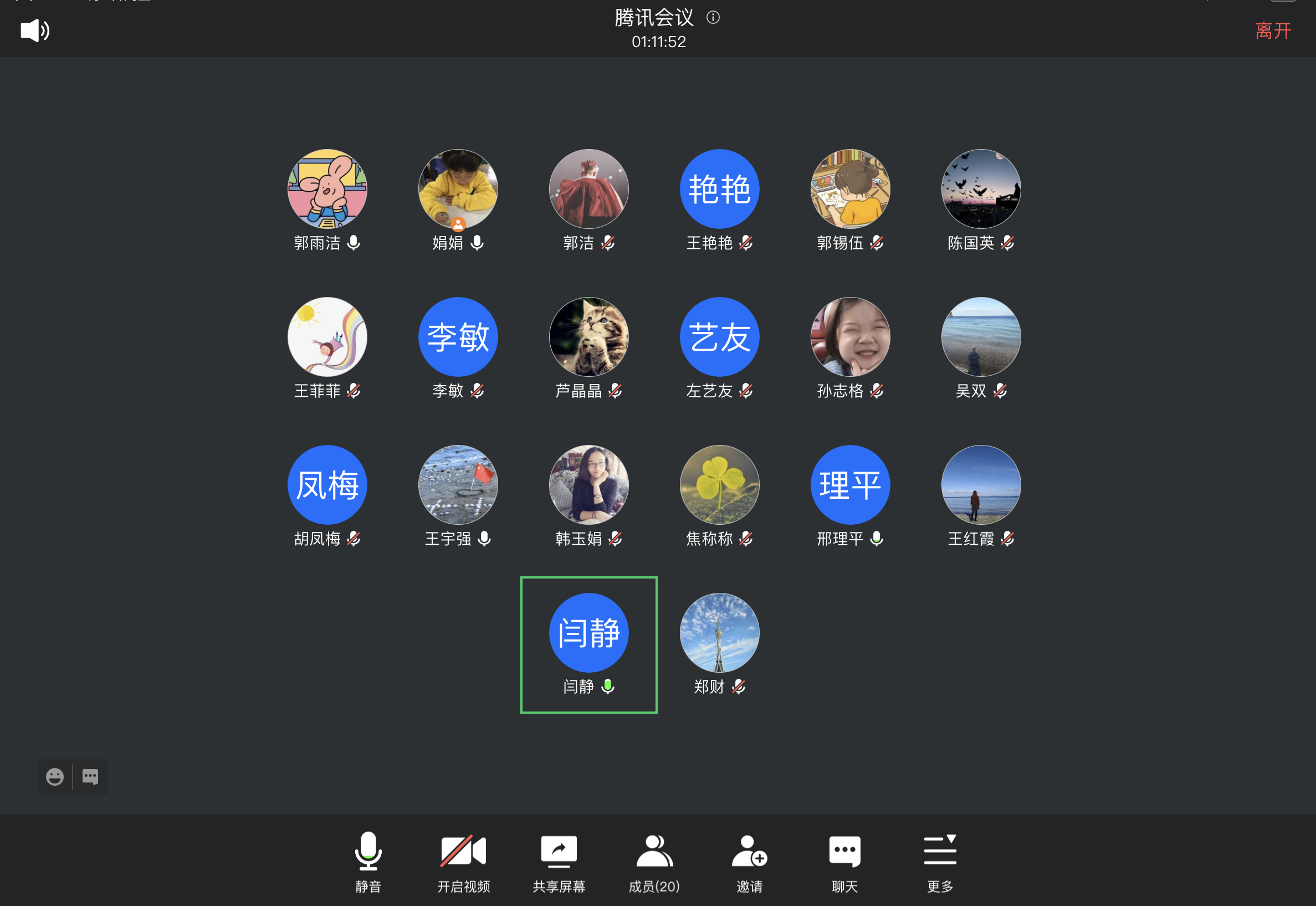
Task: Click 闫静's green microphone indicator
Action: click(608, 687)
